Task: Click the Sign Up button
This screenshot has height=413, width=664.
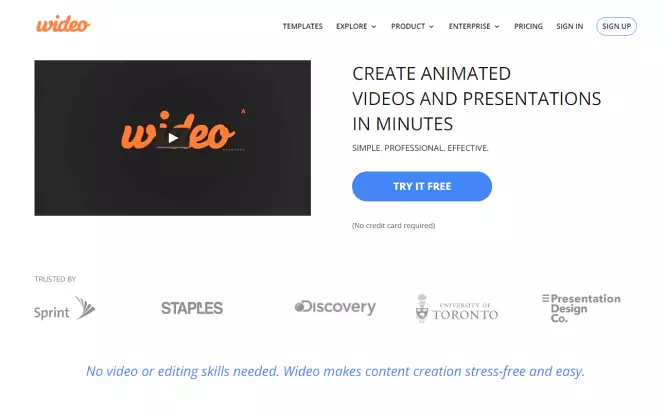Action: pos(617,26)
